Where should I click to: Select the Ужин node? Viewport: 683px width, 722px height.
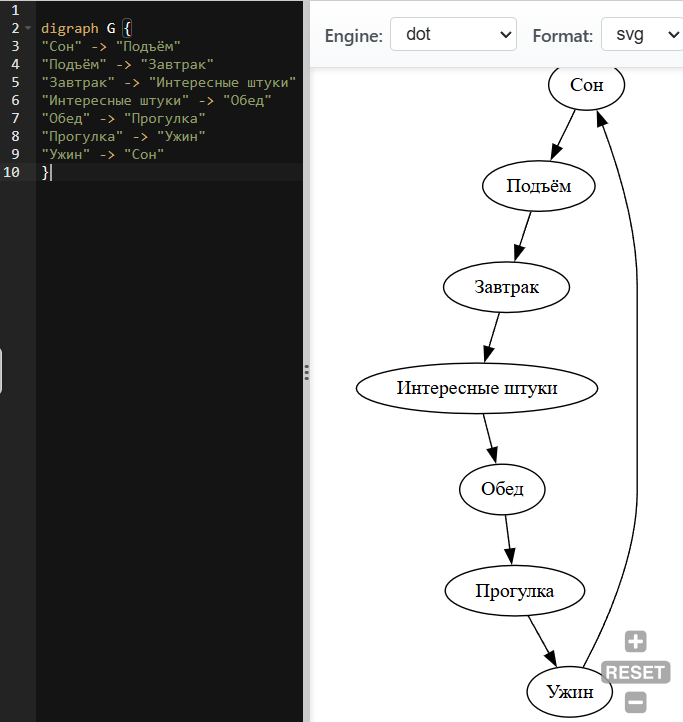coord(569,692)
